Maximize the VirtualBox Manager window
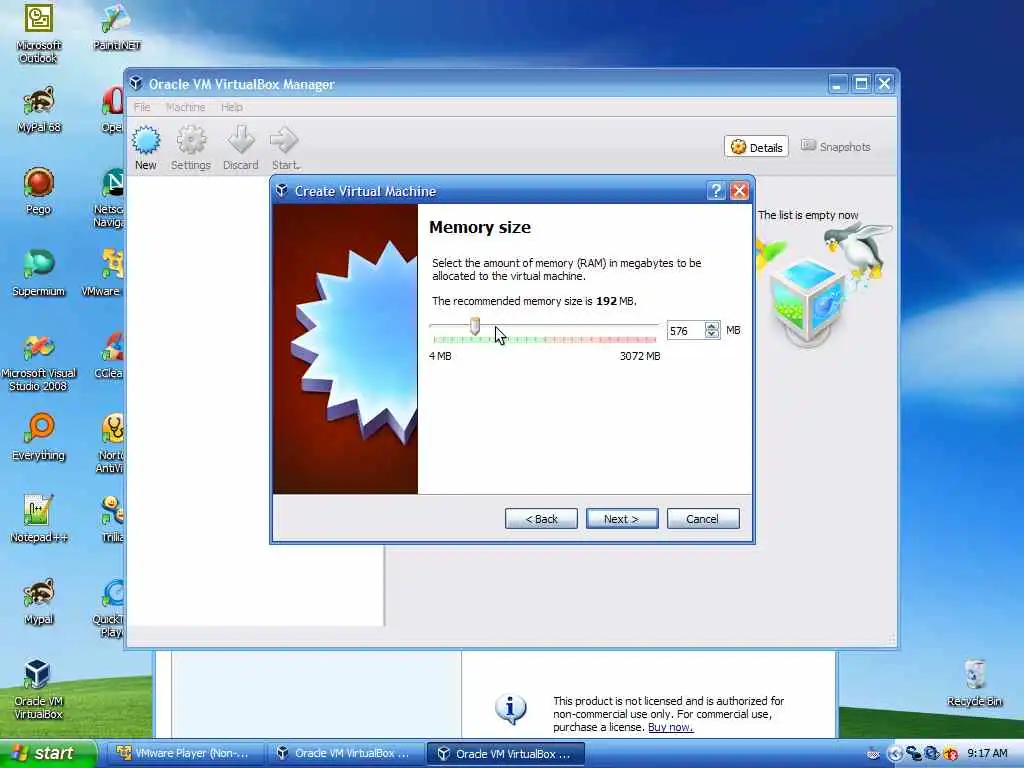The width and height of the screenshot is (1024, 768). point(861,84)
